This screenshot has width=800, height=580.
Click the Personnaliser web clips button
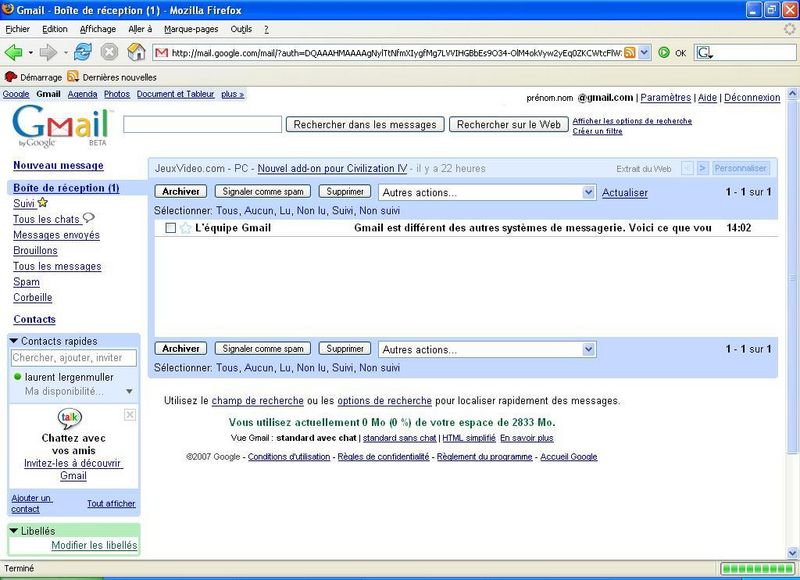[740, 168]
